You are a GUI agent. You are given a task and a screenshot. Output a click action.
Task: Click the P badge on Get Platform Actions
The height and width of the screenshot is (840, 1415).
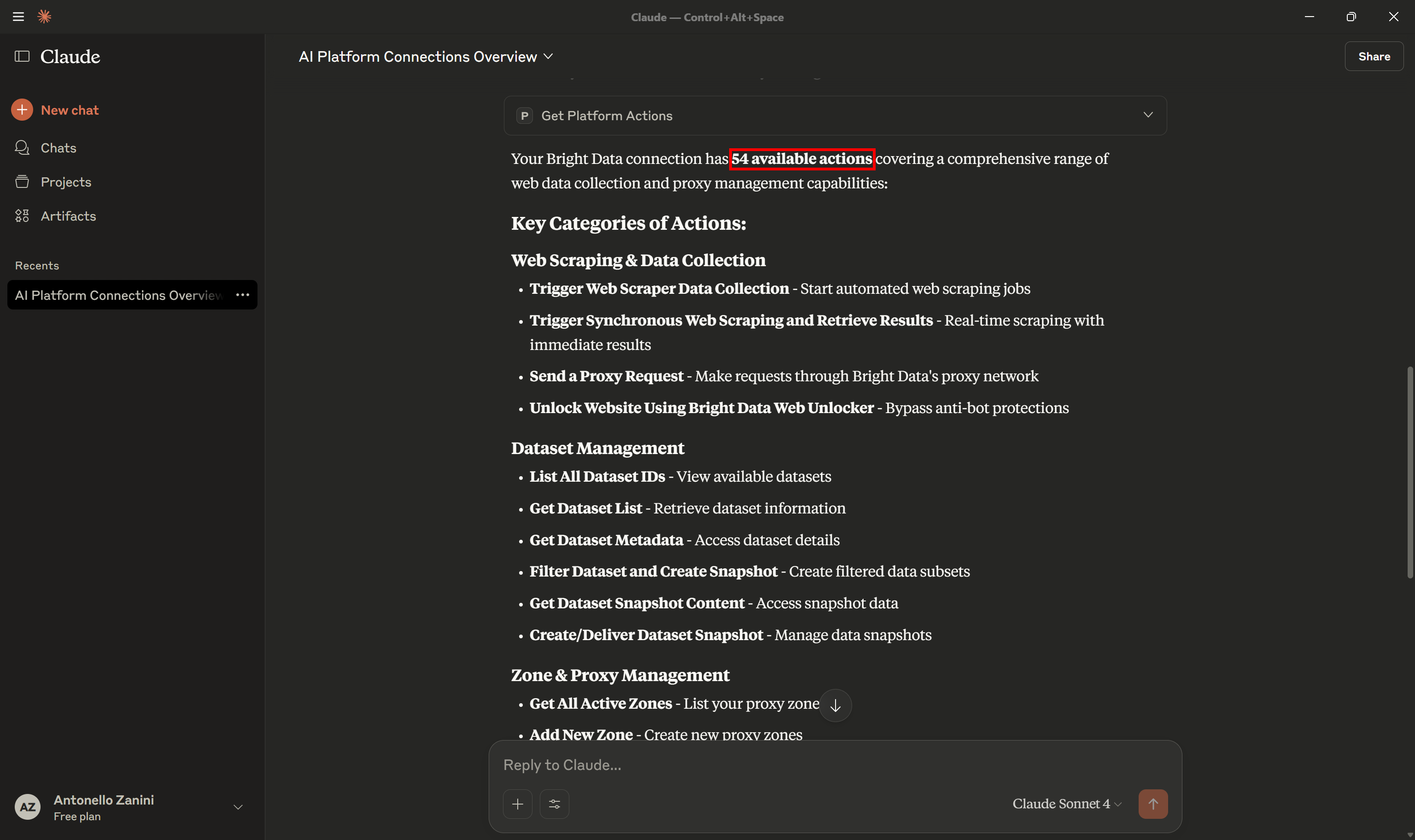524,116
